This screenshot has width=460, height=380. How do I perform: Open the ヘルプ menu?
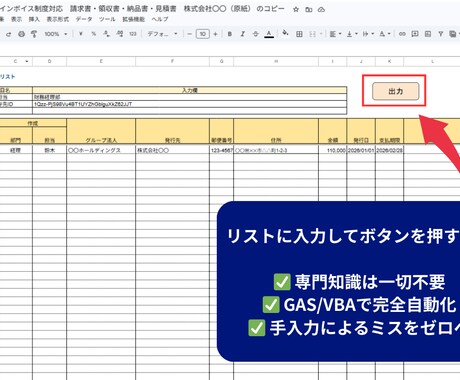(x=160, y=19)
